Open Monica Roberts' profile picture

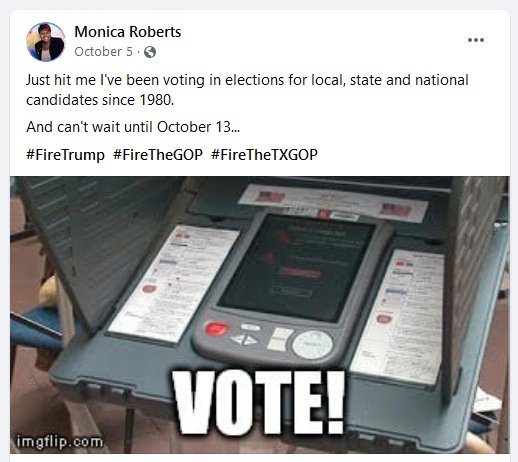(x=46, y=42)
